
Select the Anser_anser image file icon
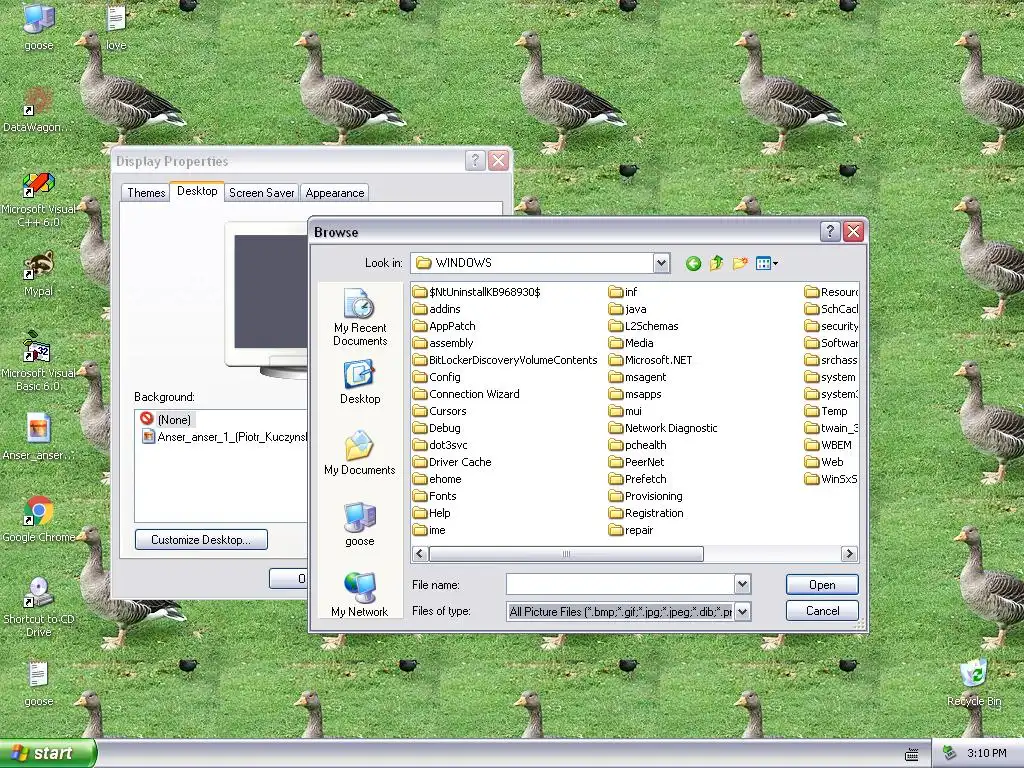click(x=39, y=436)
